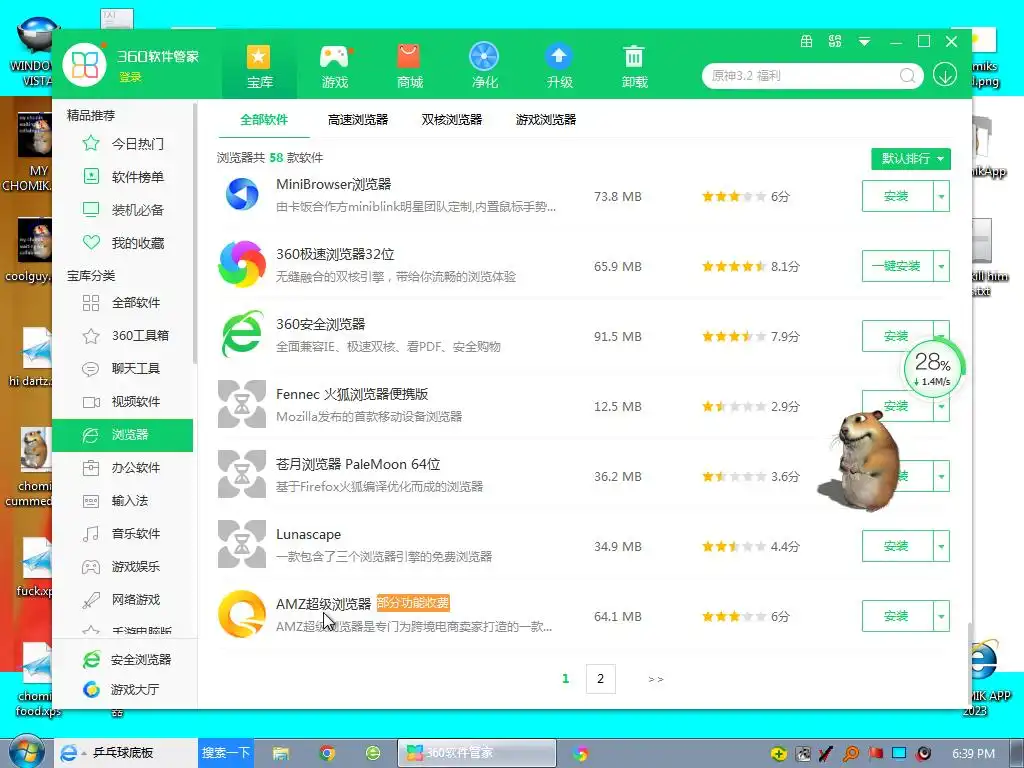Open 游戏大厅 shortcut at sidebar bottom
This screenshot has width=1024, height=768.
[121, 689]
